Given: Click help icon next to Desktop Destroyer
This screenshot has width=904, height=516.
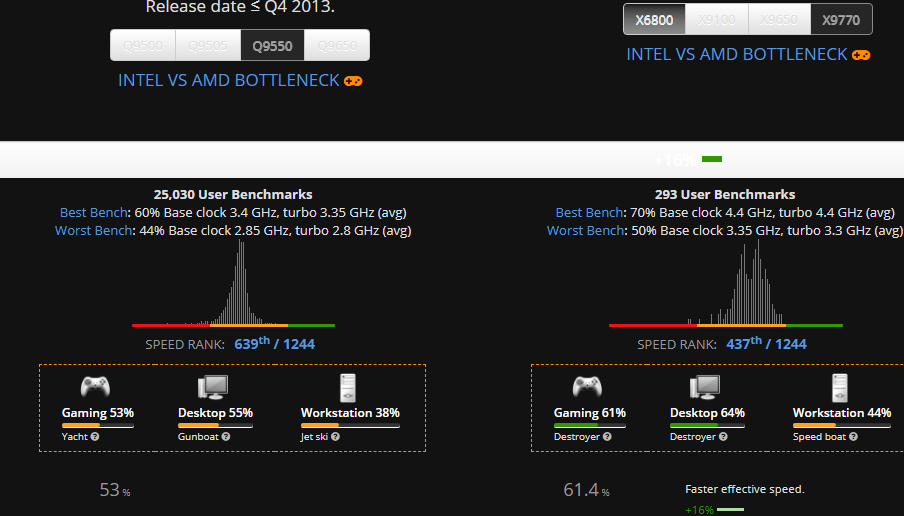Looking at the screenshot, I should (723, 436).
